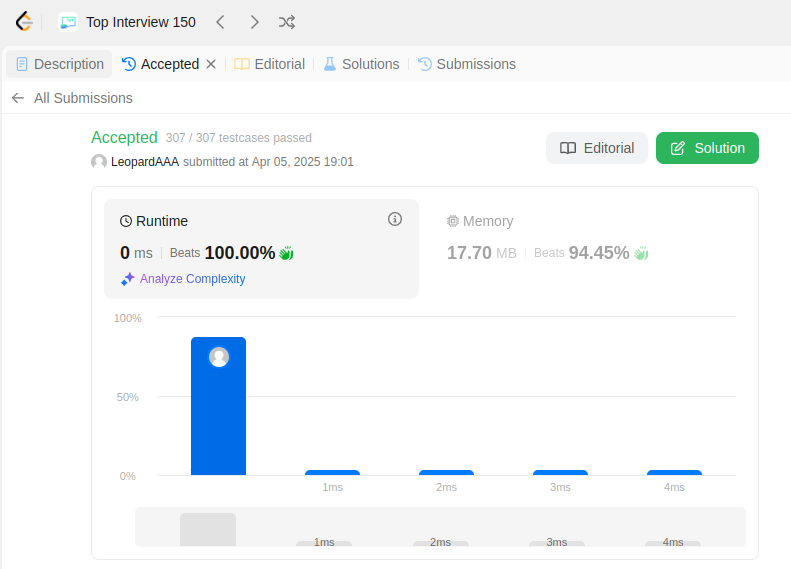This screenshot has width=791, height=569.
Task: Click the 3ms bar in the runtime chart
Action: point(560,473)
